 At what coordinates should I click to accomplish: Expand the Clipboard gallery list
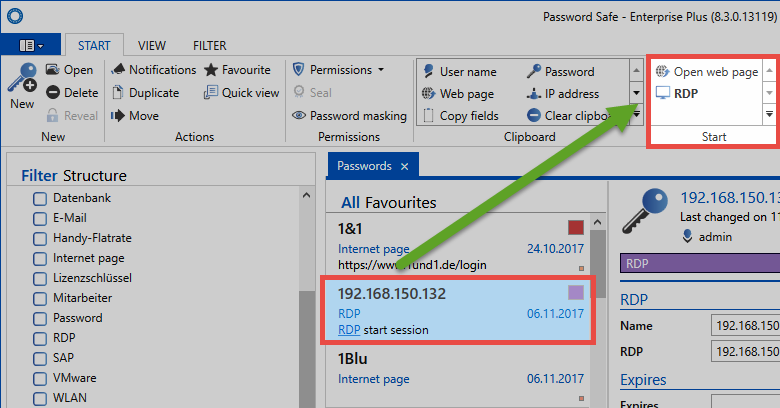[636, 114]
